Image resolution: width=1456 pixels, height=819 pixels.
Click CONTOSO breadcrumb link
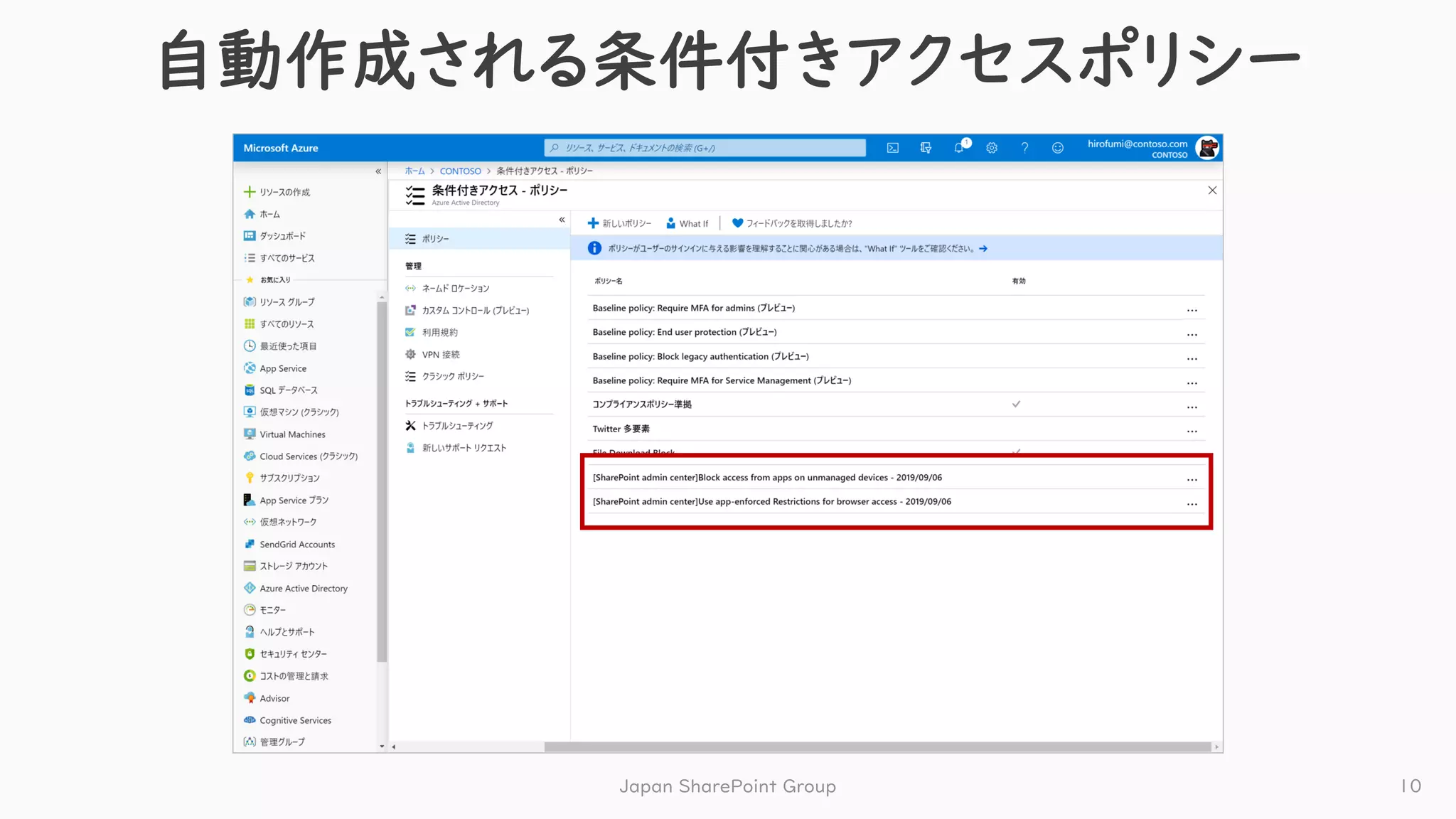pos(460,171)
